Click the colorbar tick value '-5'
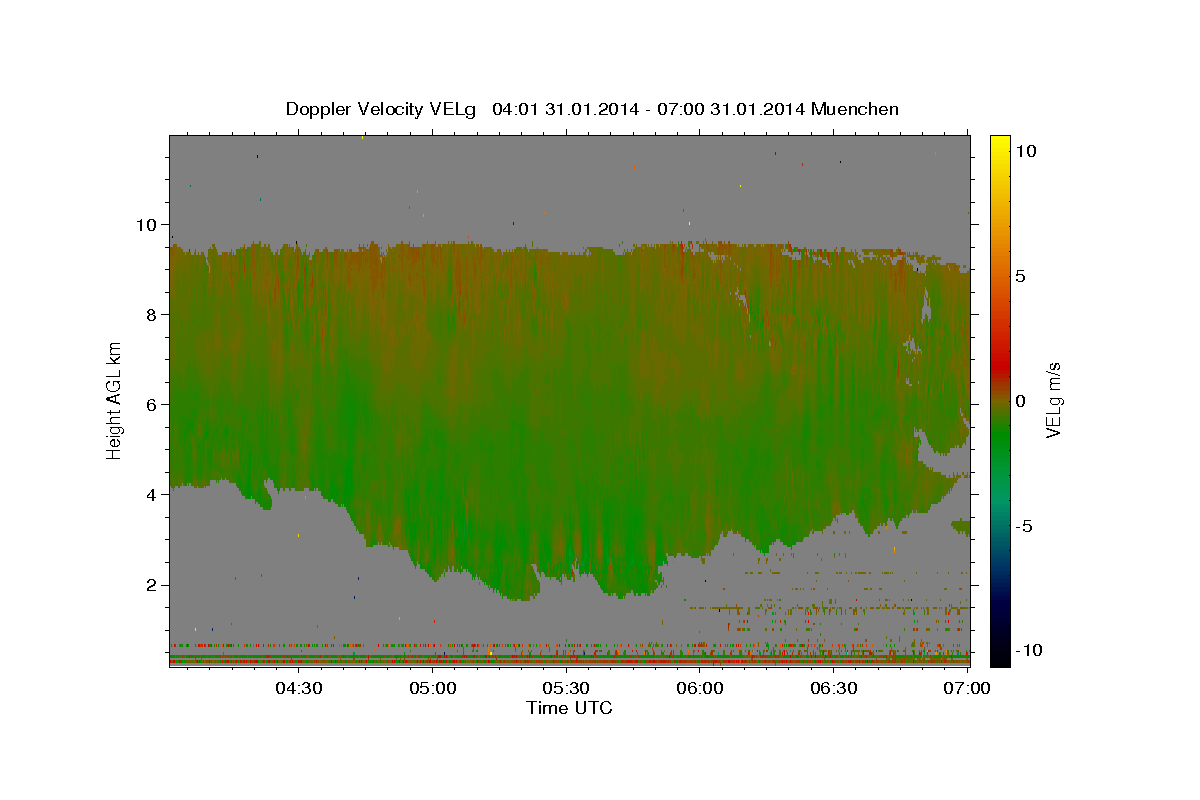The height and width of the screenshot is (800, 1200). [x=1024, y=526]
